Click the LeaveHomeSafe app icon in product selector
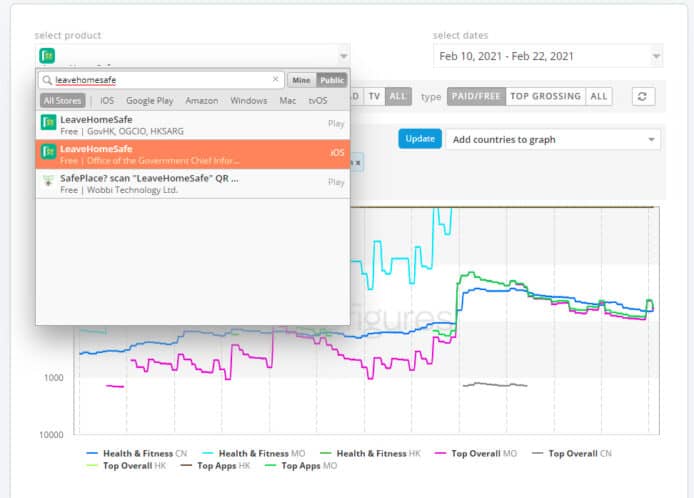Viewport: 694px width, 498px height. (x=47, y=56)
